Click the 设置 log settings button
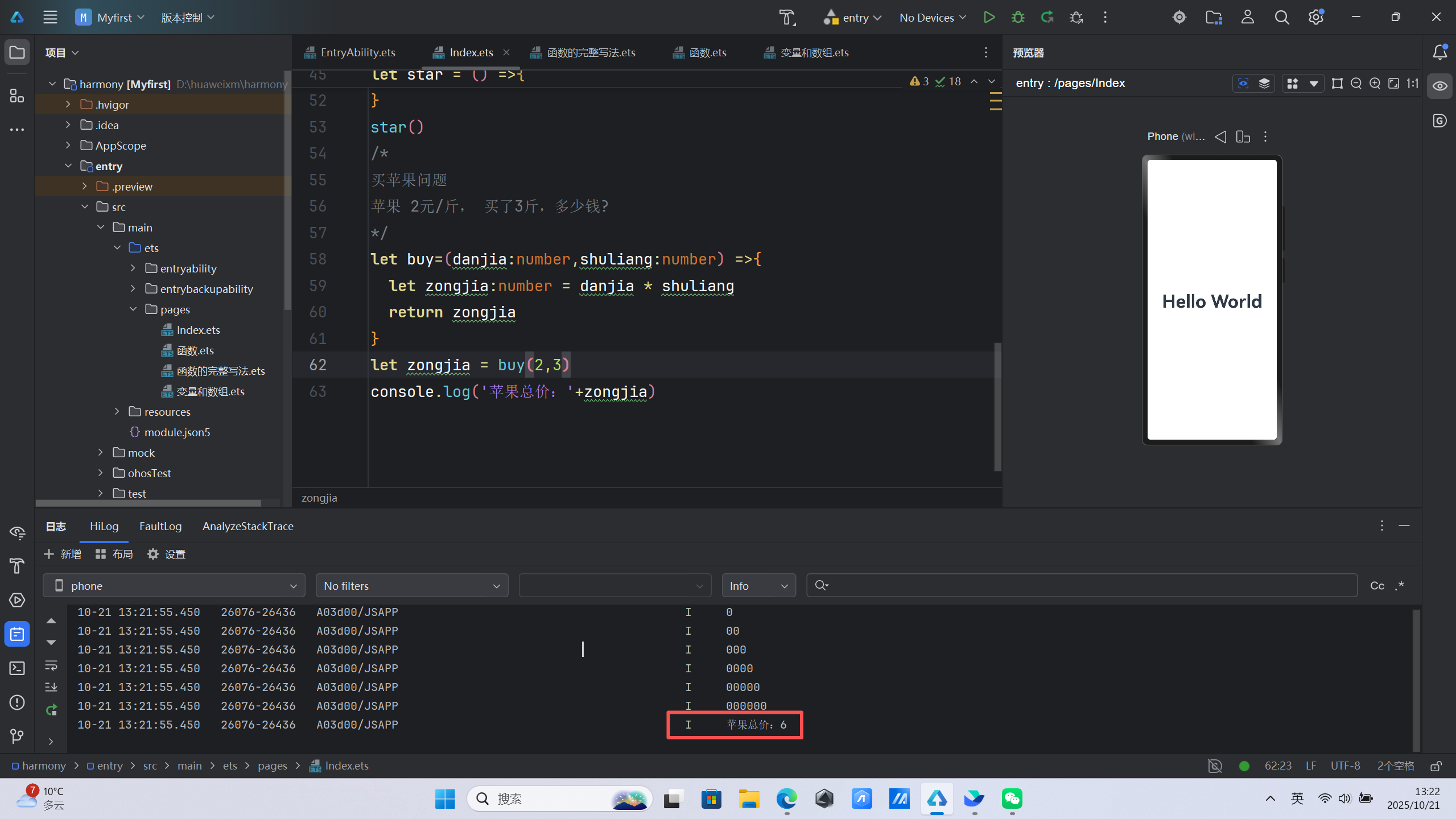 coord(166,554)
